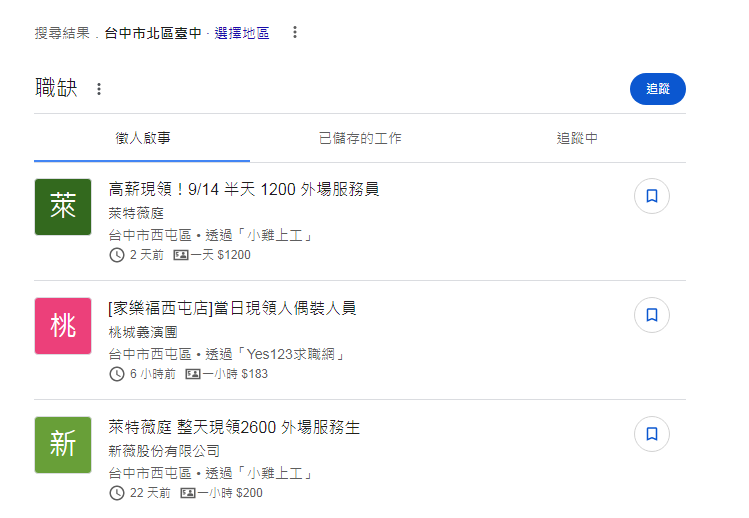Open three-dot menu beside search results location
Screen dimensions: 749x518
pos(295,33)
